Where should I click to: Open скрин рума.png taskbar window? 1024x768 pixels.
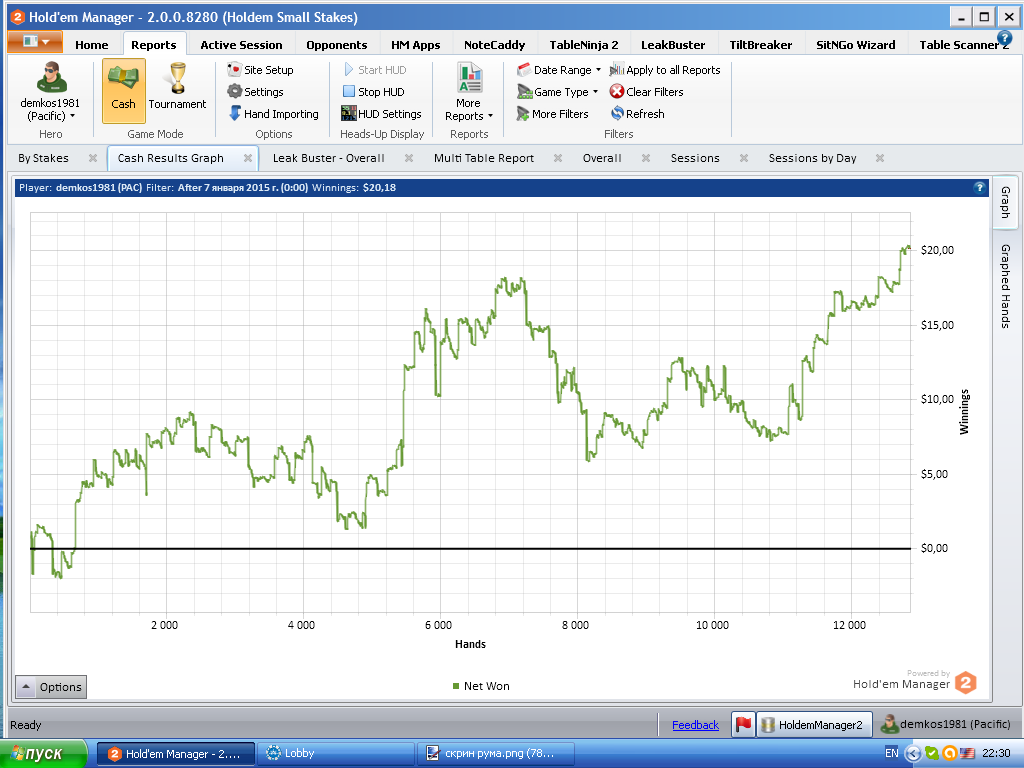pyautogui.click(x=496, y=754)
